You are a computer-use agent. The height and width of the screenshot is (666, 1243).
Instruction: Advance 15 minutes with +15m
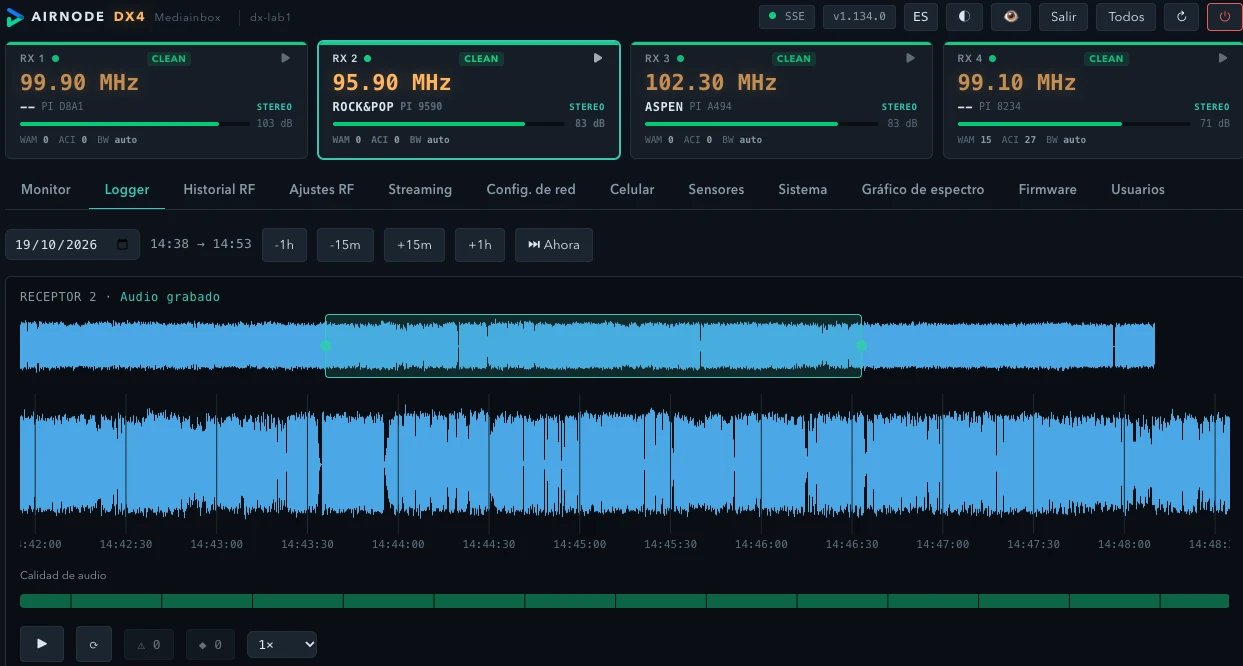(414, 245)
